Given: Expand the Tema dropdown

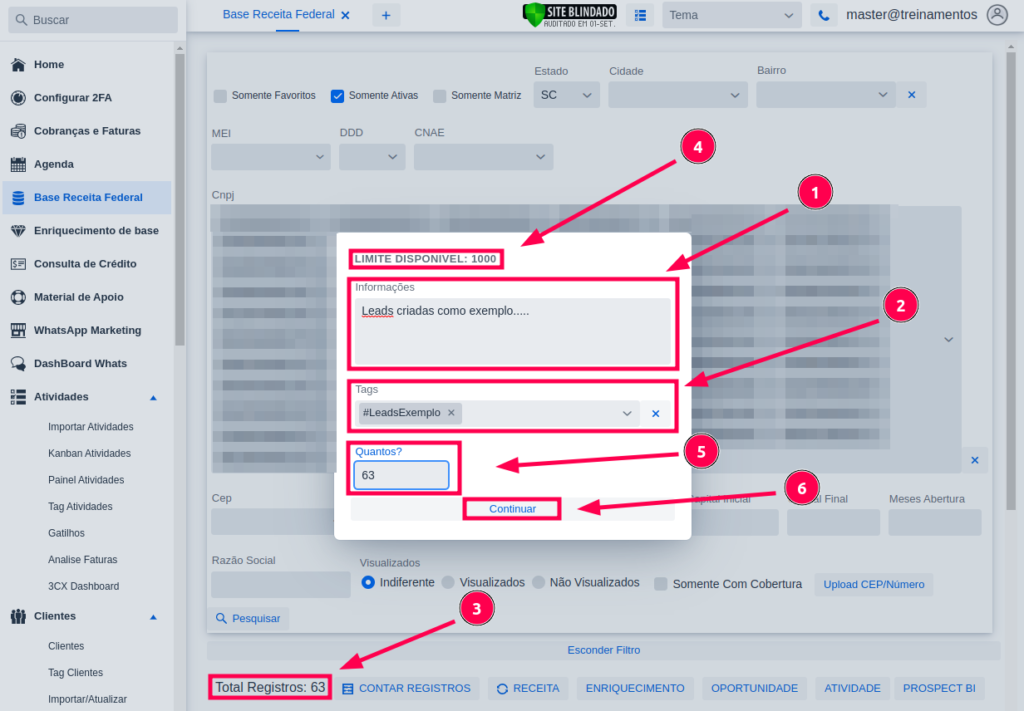Looking at the screenshot, I should click(732, 15).
